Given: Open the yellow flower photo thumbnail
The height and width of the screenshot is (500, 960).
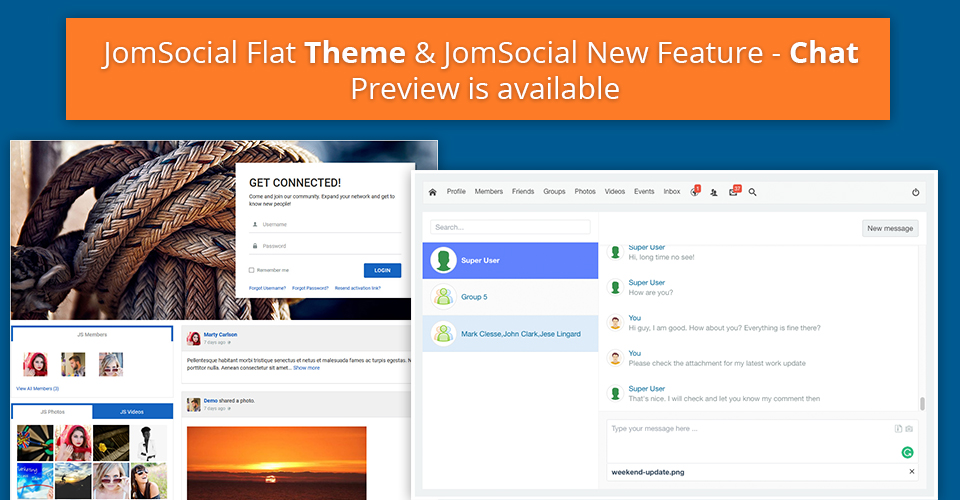Looking at the screenshot, I should pos(111,442).
